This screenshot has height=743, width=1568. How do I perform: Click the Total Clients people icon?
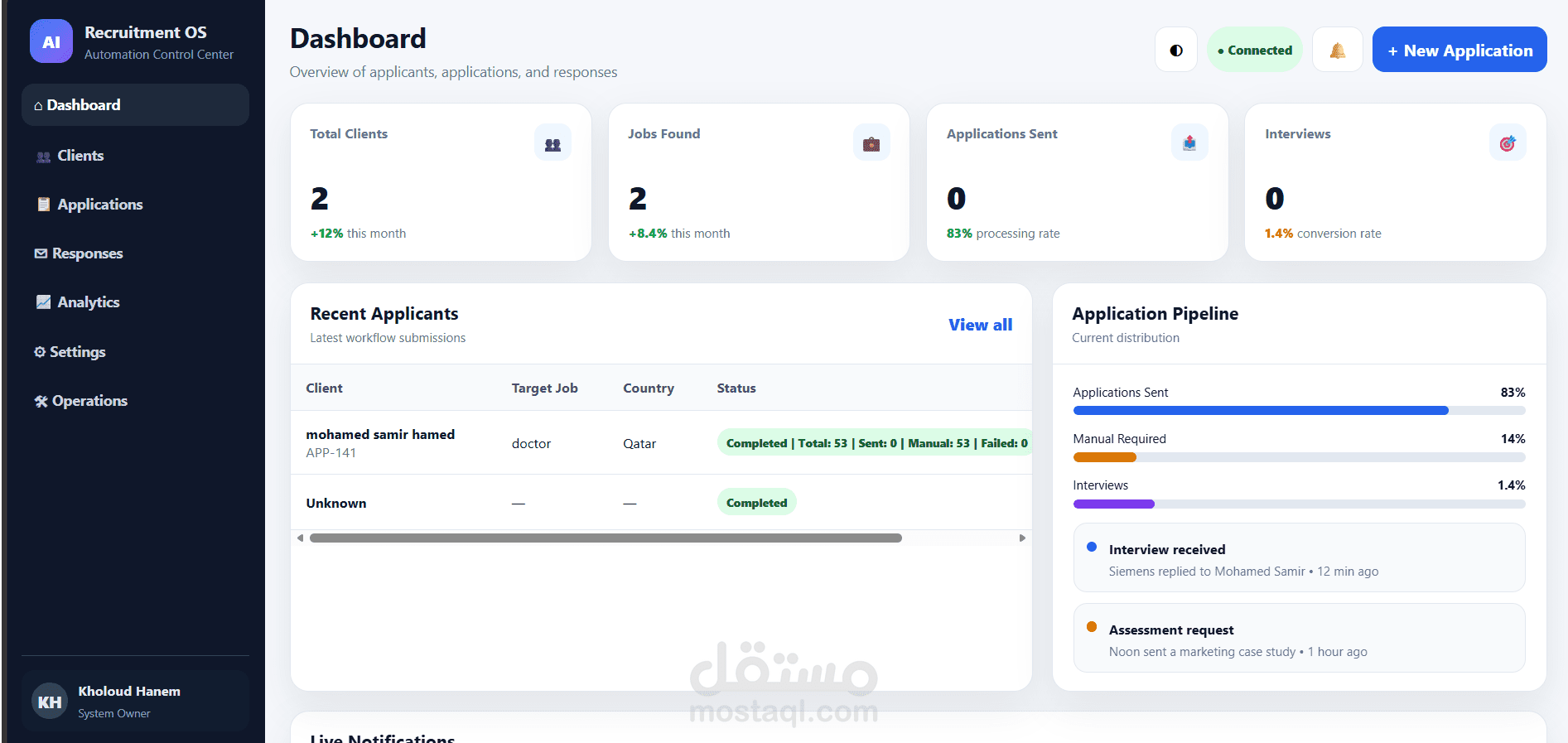[552, 144]
